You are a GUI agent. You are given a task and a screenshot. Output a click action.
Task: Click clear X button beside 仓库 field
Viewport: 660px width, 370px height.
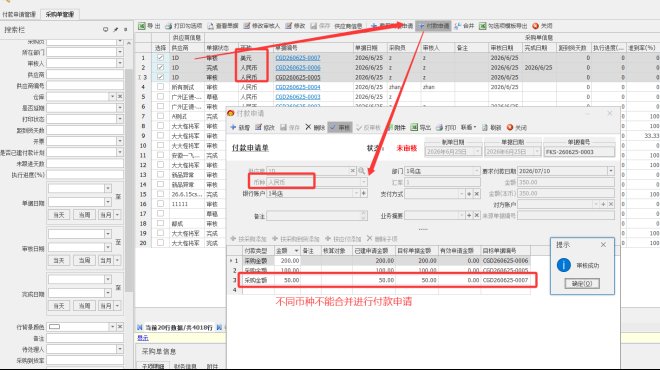coord(120,97)
